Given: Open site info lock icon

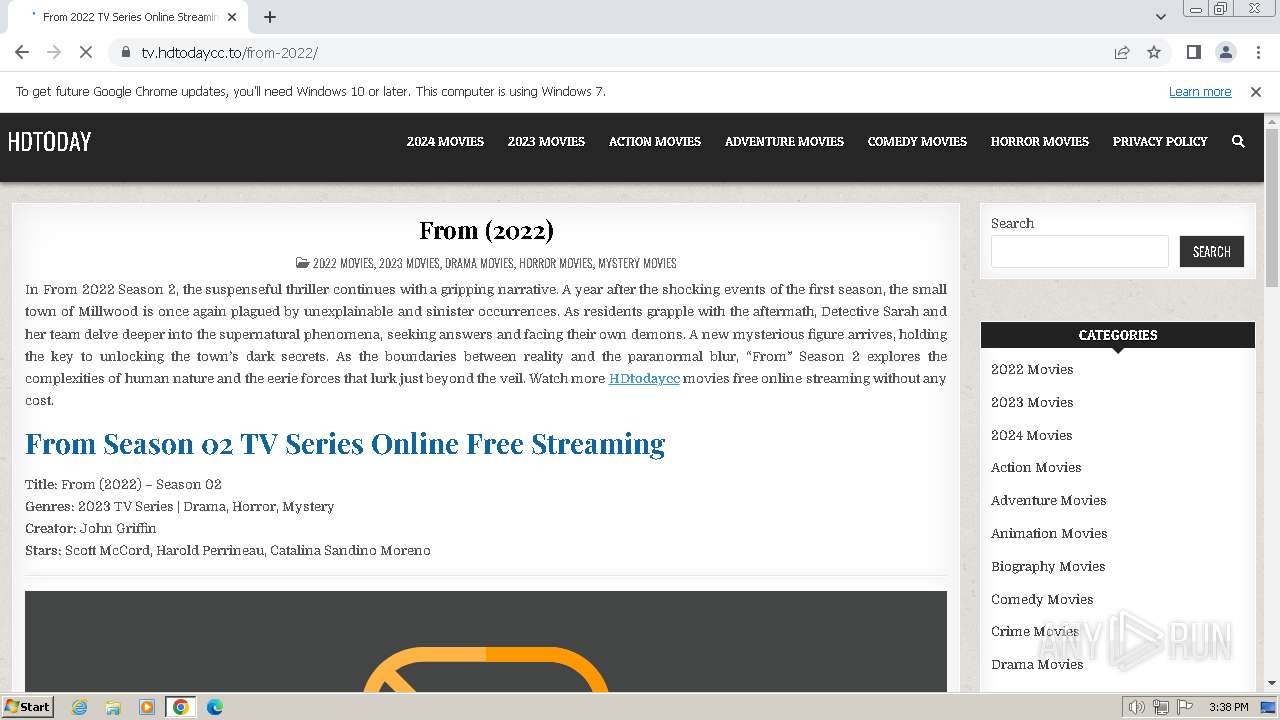Looking at the screenshot, I should tap(125, 52).
